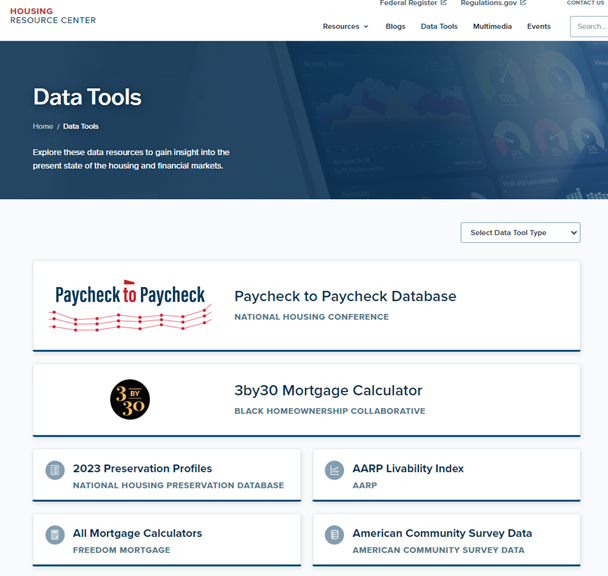This screenshot has height=576, width=608.
Task: Open the 2023 Preservation Profiles link
Action: point(142,469)
